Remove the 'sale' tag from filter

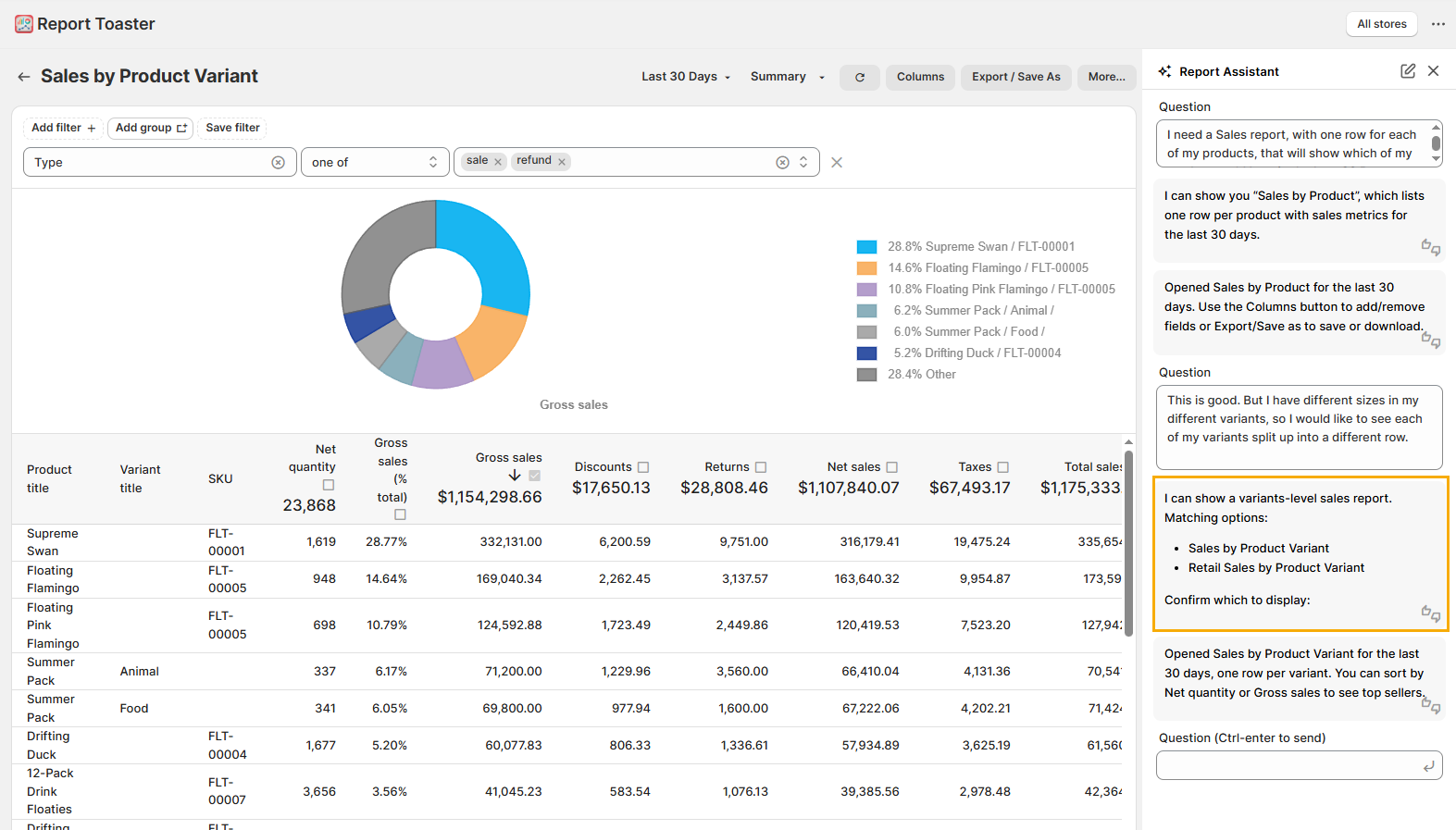498,162
